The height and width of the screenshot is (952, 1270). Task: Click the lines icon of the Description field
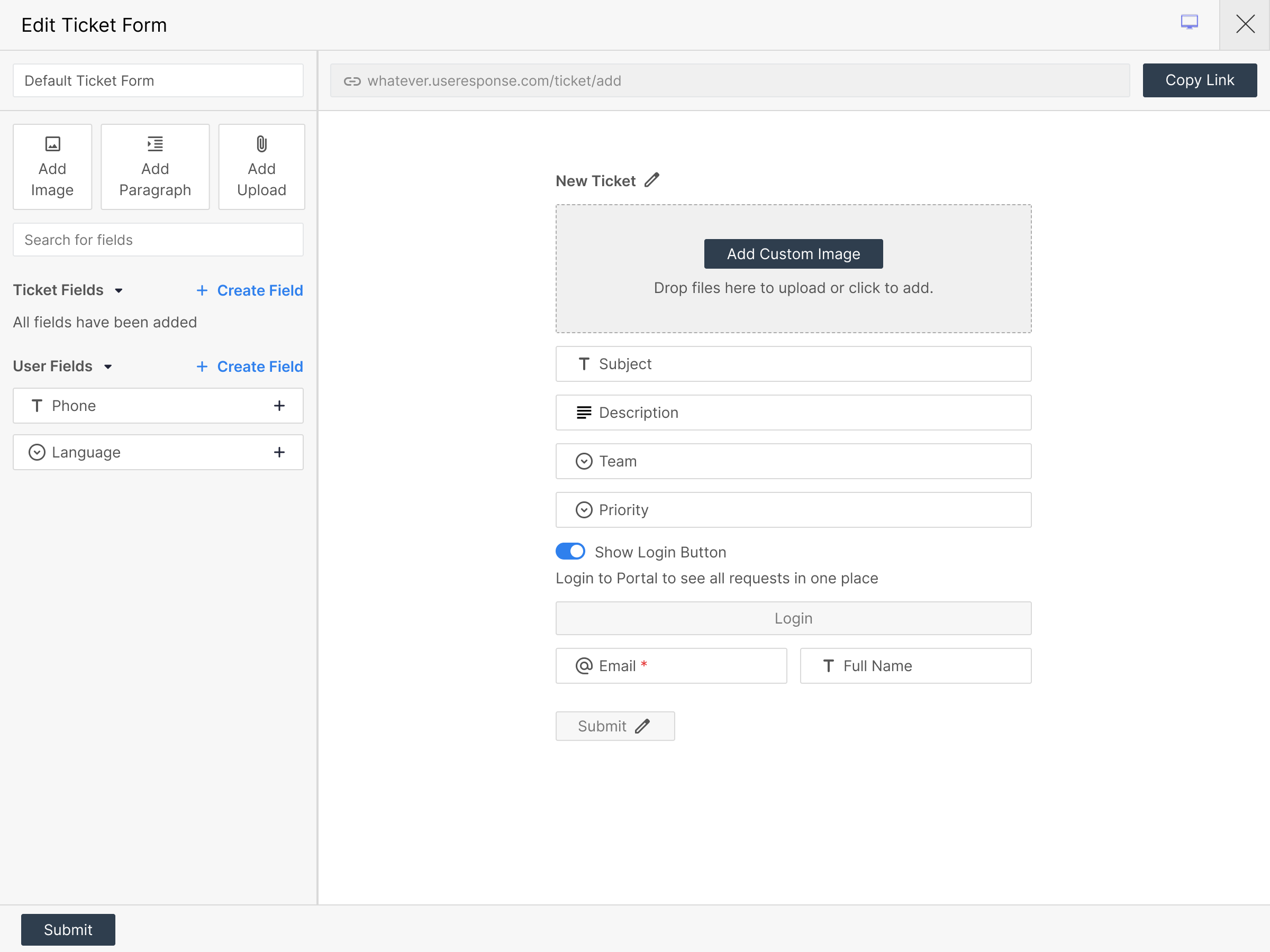point(584,413)
